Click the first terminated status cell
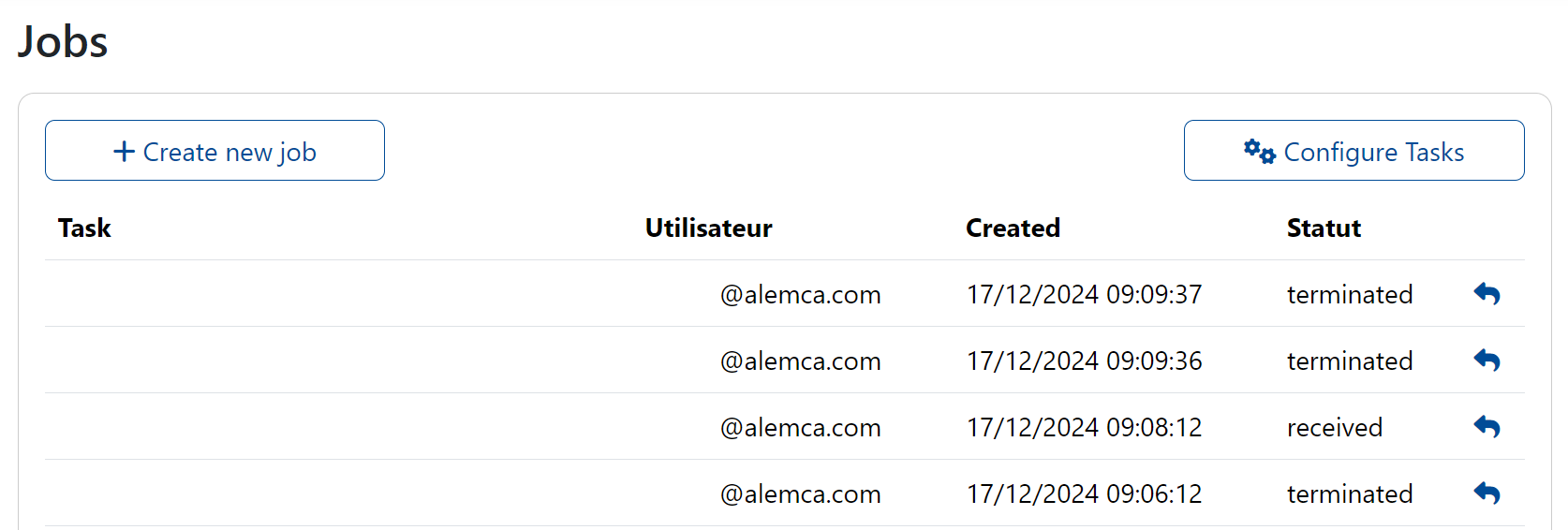Viewport: 1568px width, 530px height. click(x=1350, y=295)
